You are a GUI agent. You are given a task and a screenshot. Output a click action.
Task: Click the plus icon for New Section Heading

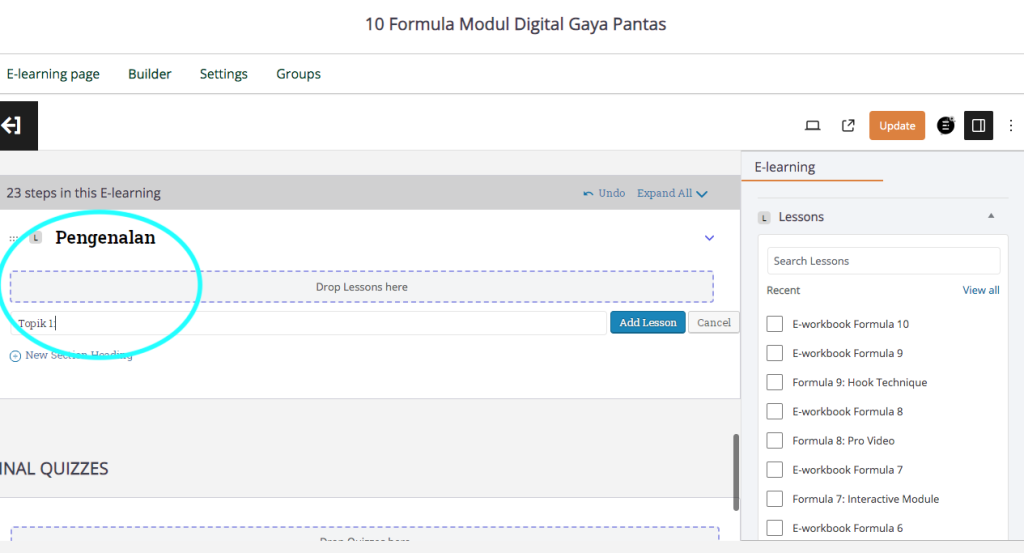[15, 356]
